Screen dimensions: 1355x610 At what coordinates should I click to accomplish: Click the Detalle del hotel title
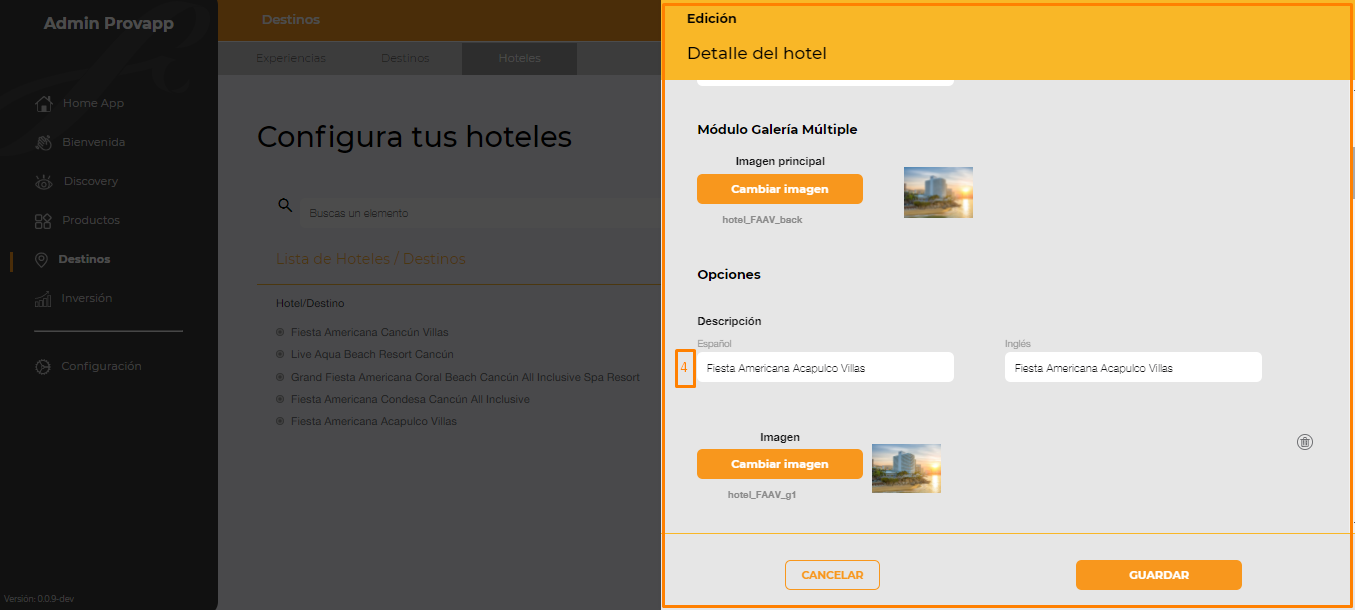757,53
